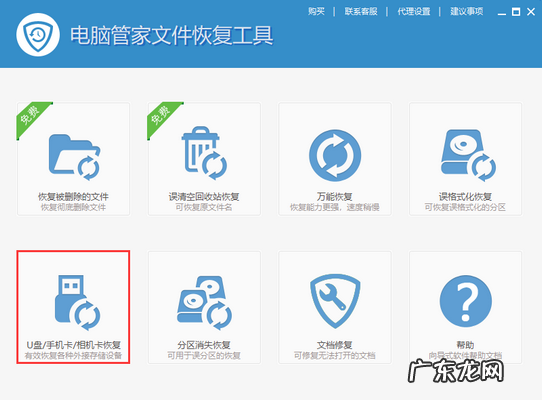
Task: Click the question mark 帮助 icon
Action: [x=466, y=301]
